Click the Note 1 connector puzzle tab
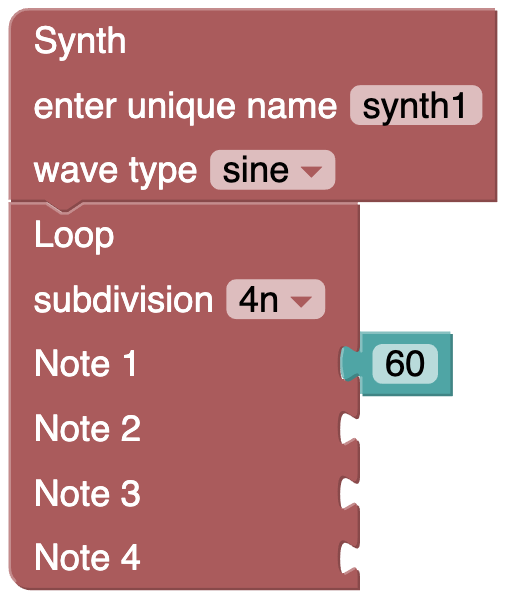Viewport: 508px width, 597px height. point(350,364)
